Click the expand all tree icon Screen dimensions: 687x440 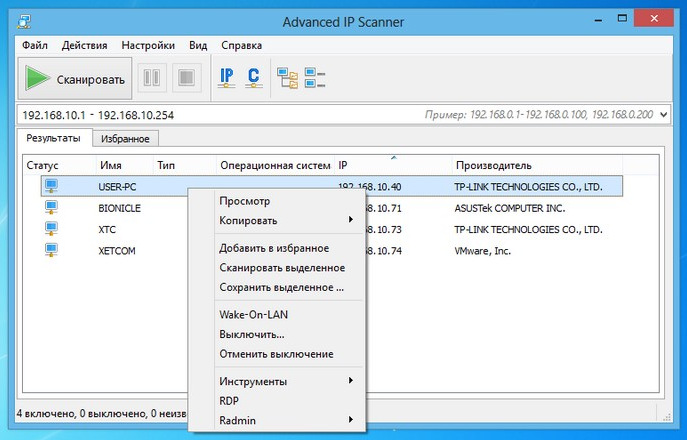287,78
